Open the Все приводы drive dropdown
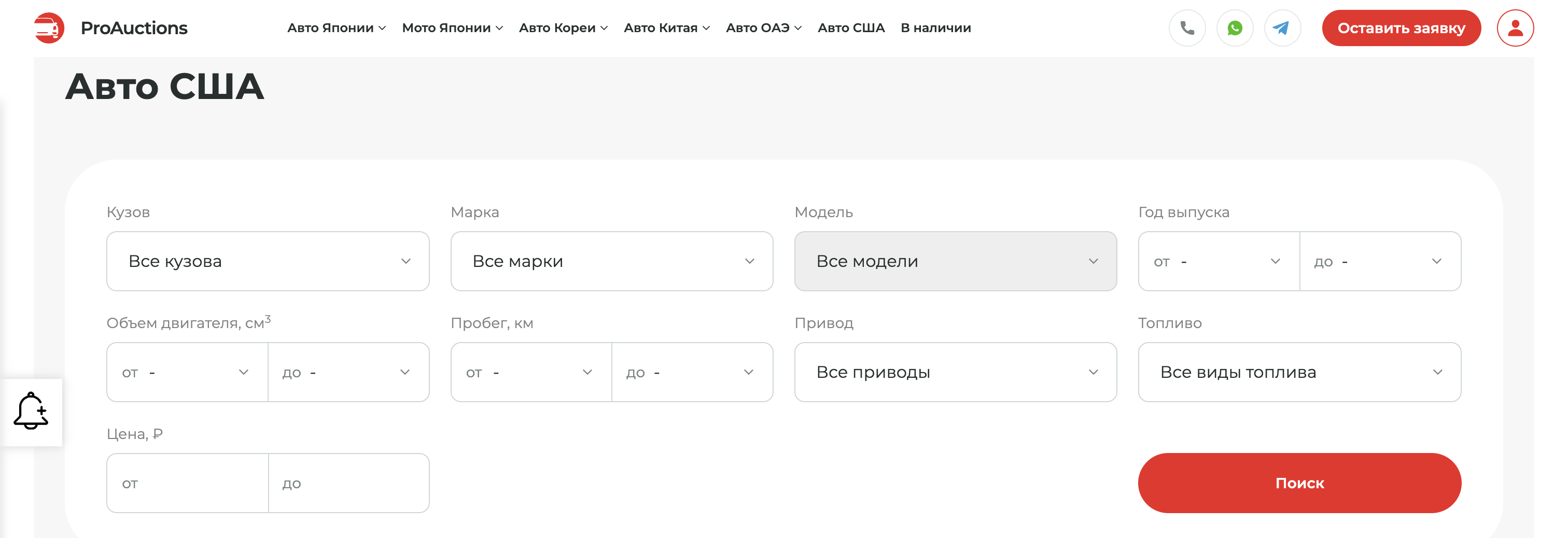 (956, 372)
